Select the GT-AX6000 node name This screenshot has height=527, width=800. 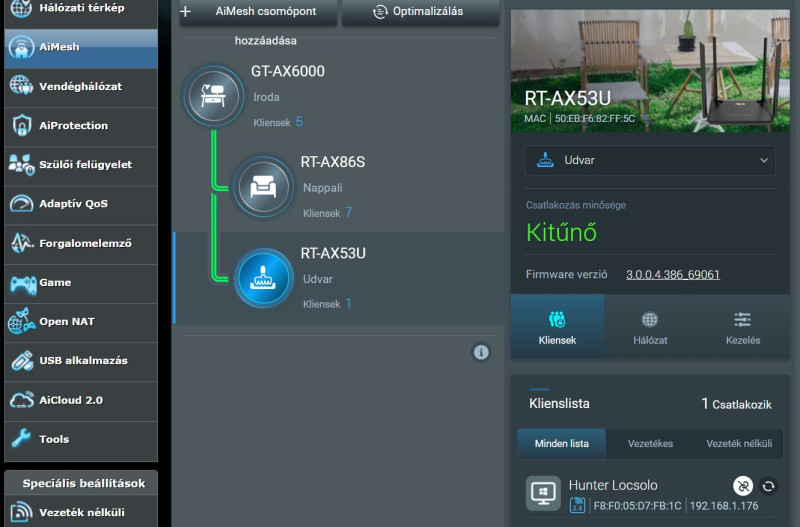(288, 71)
